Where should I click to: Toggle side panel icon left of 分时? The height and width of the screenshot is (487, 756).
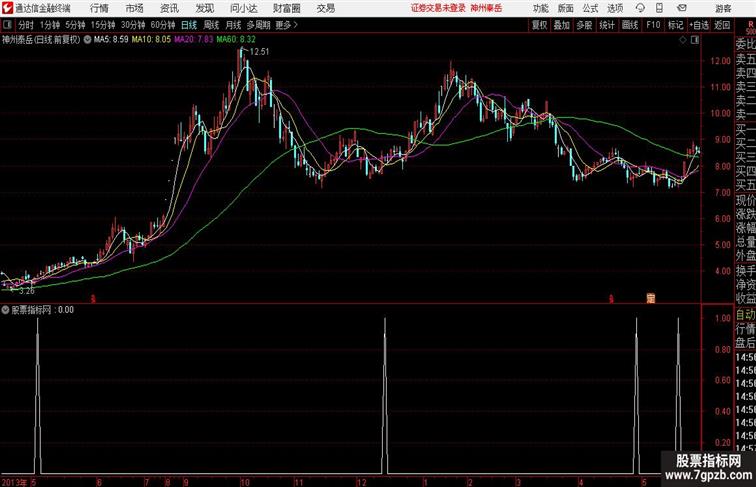click(x=7, y=25)
